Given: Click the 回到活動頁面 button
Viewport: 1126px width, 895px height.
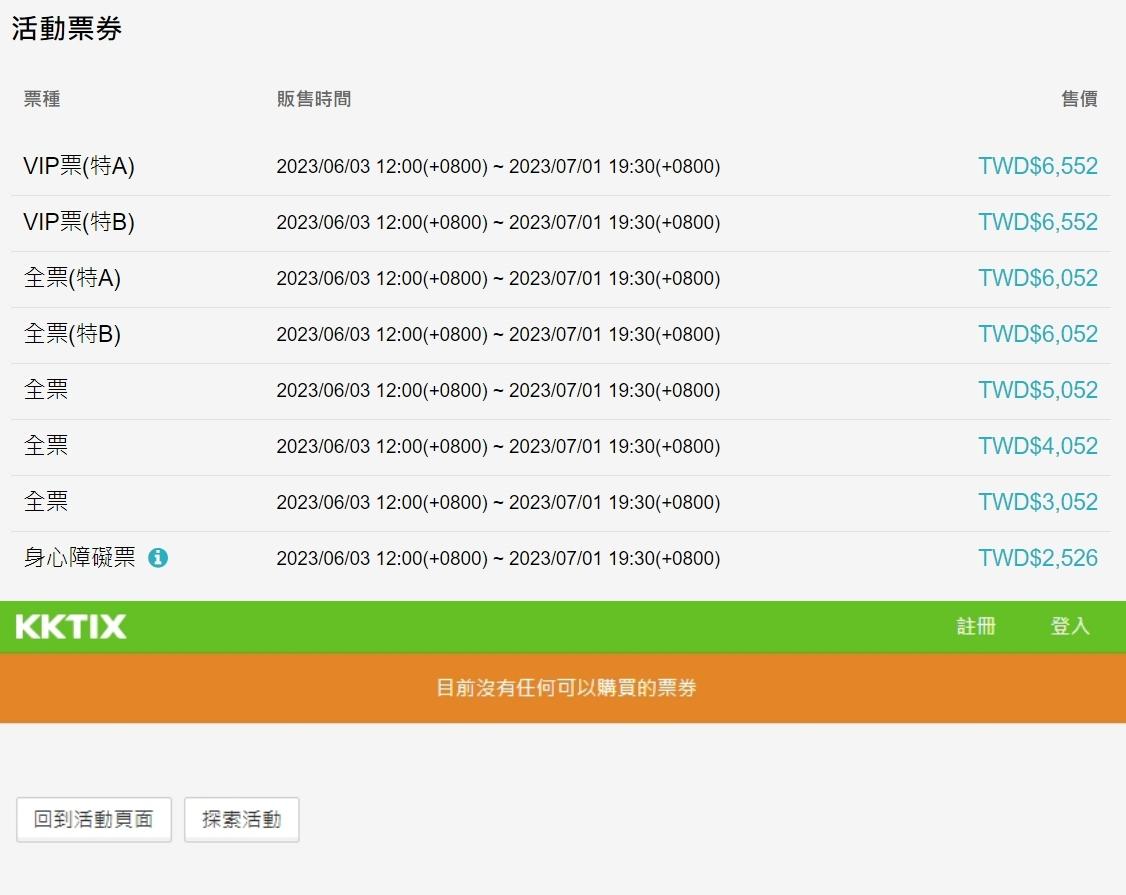Looking at the screenshot, I should pos(94,820).
